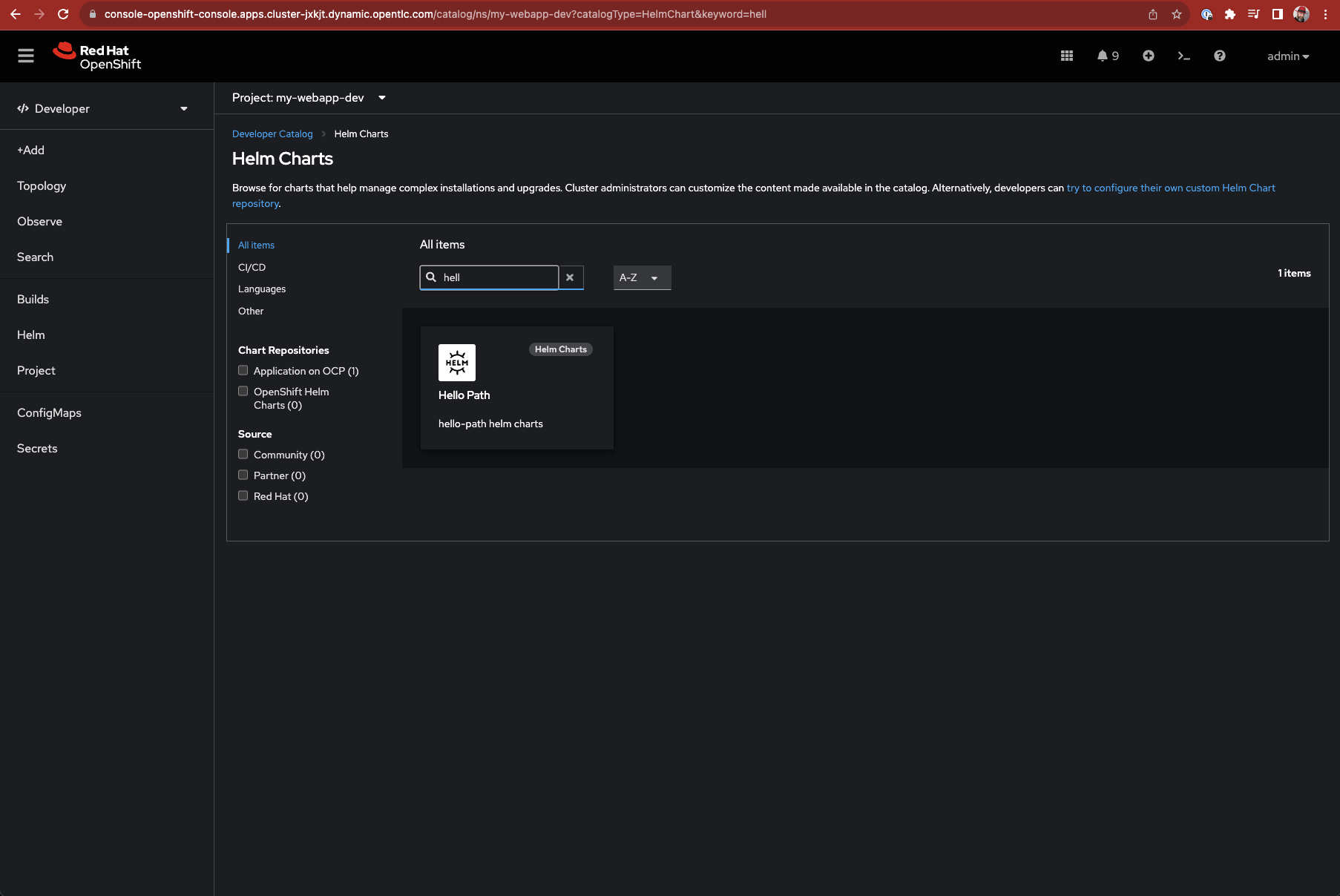The image size is (1340, 896).
Task: Select the Languages filter category
Action: 261,289
